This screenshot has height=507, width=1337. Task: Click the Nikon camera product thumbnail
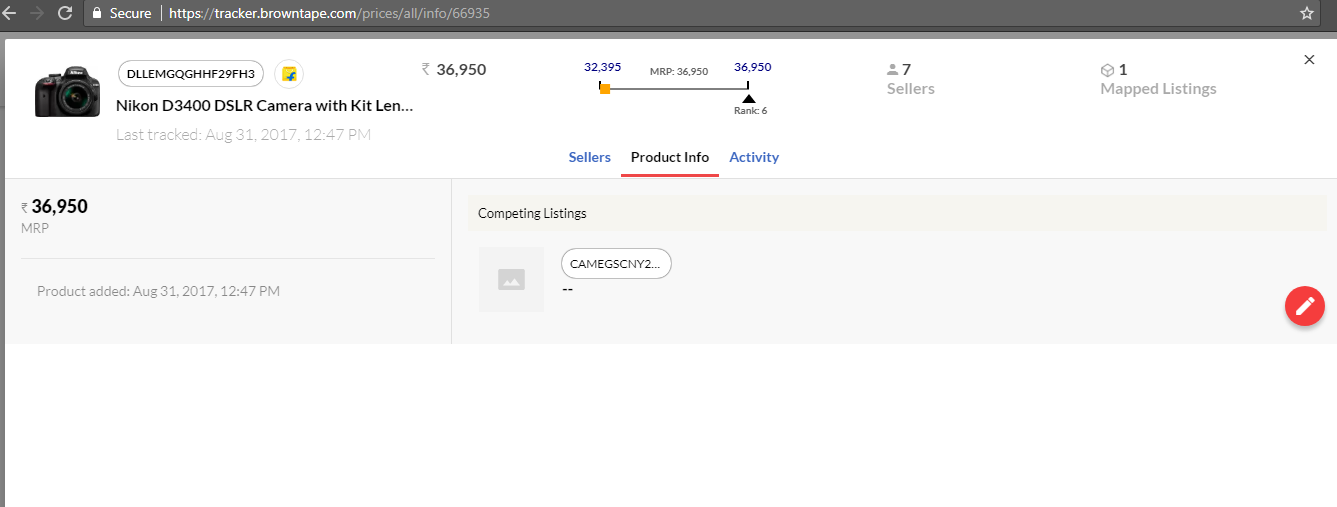pyautogui.click(x=68, y=91)
